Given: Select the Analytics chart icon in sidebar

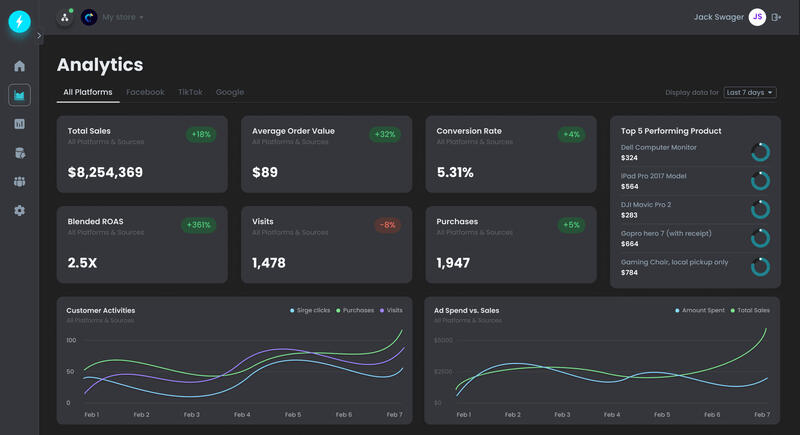Looking at the screenshot, I should click(19, 95).
